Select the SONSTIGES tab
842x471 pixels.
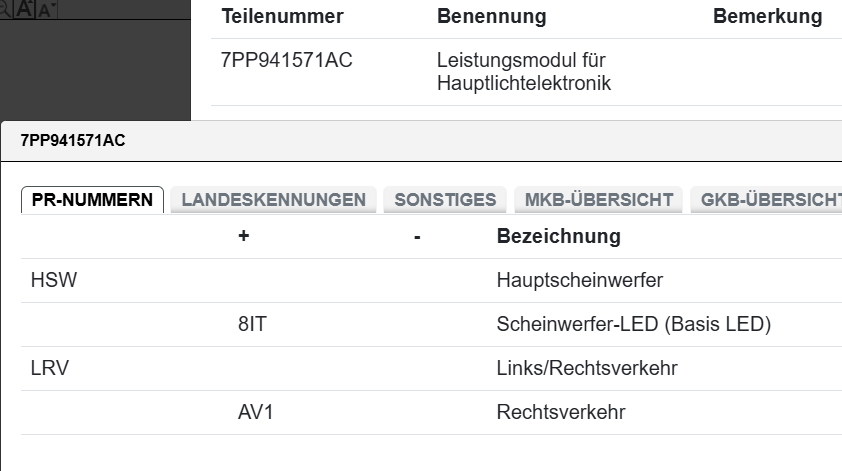pos(445,200)
